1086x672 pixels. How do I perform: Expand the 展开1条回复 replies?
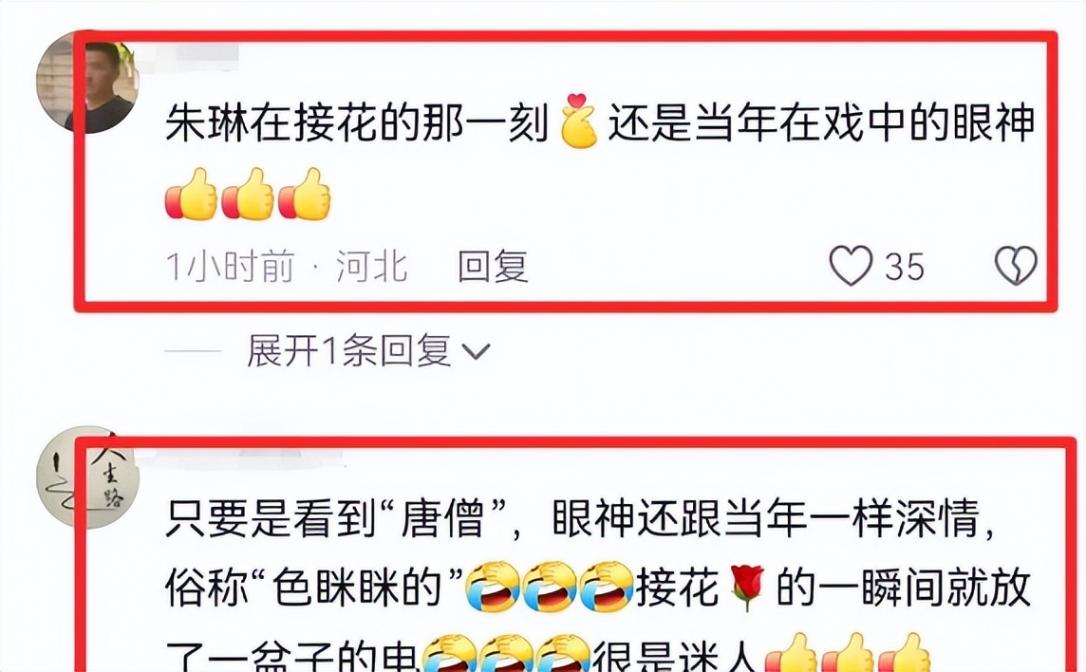point(368,351)
